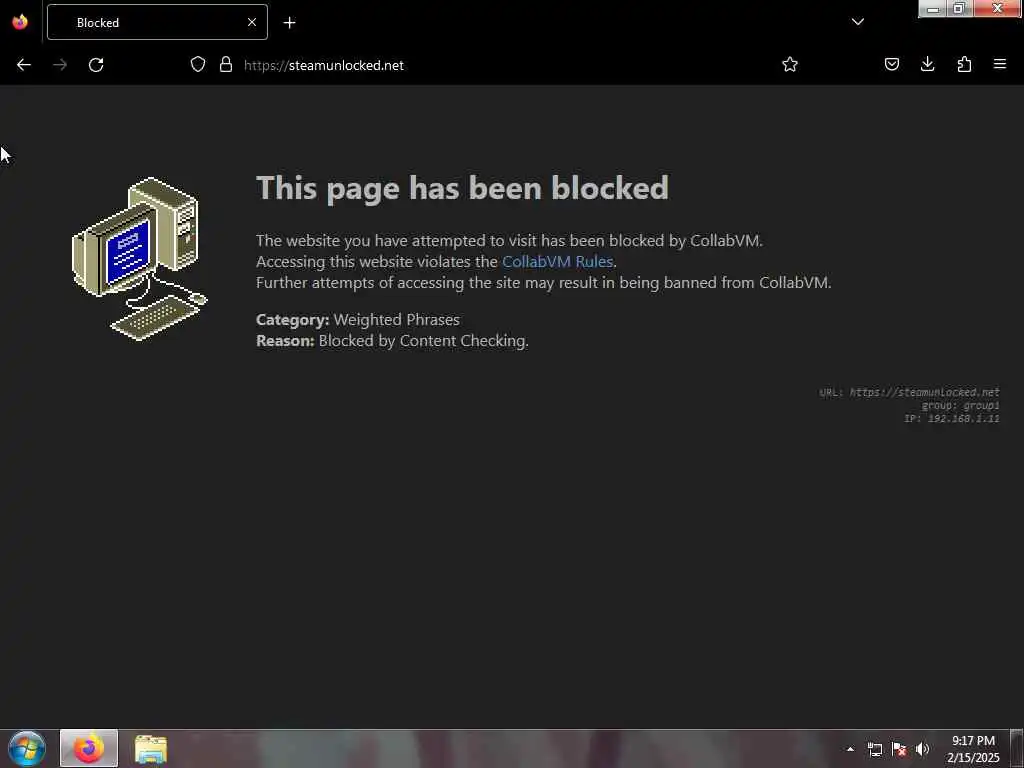Open the Action Center flag icon
The height and width of the screenshot is (768, 1024).
(899, 749)
